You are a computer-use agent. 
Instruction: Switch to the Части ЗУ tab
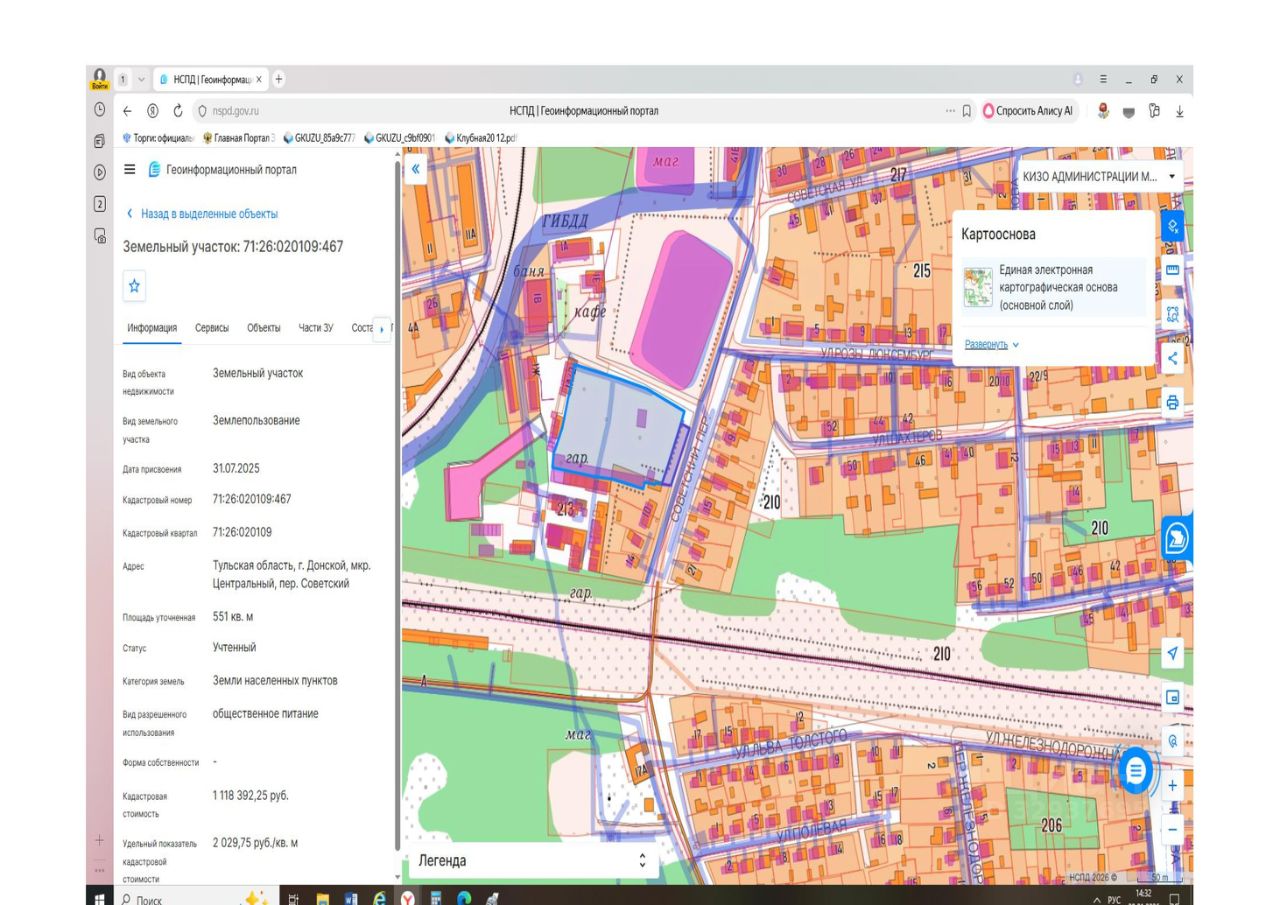click(x=315, y=328)
